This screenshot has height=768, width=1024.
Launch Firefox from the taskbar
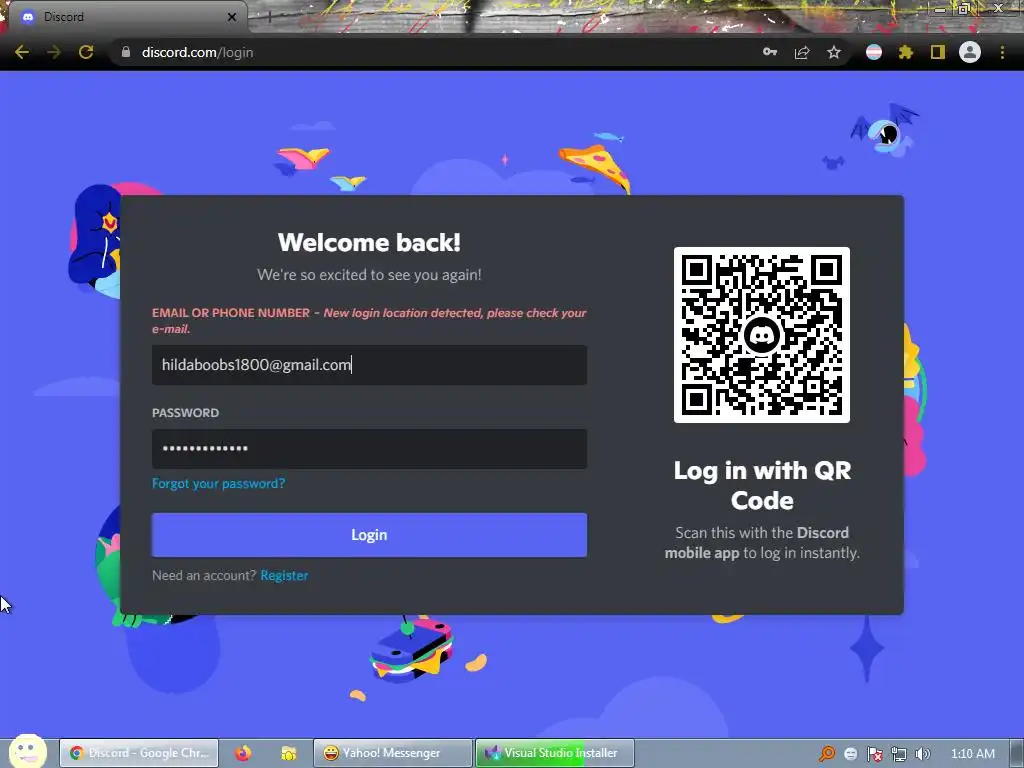coord(243,753)
